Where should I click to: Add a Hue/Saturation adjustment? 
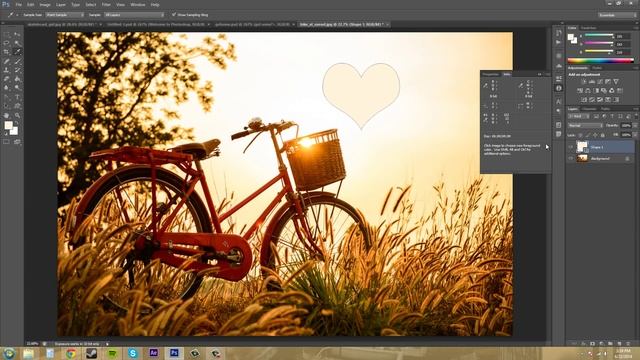580,91
